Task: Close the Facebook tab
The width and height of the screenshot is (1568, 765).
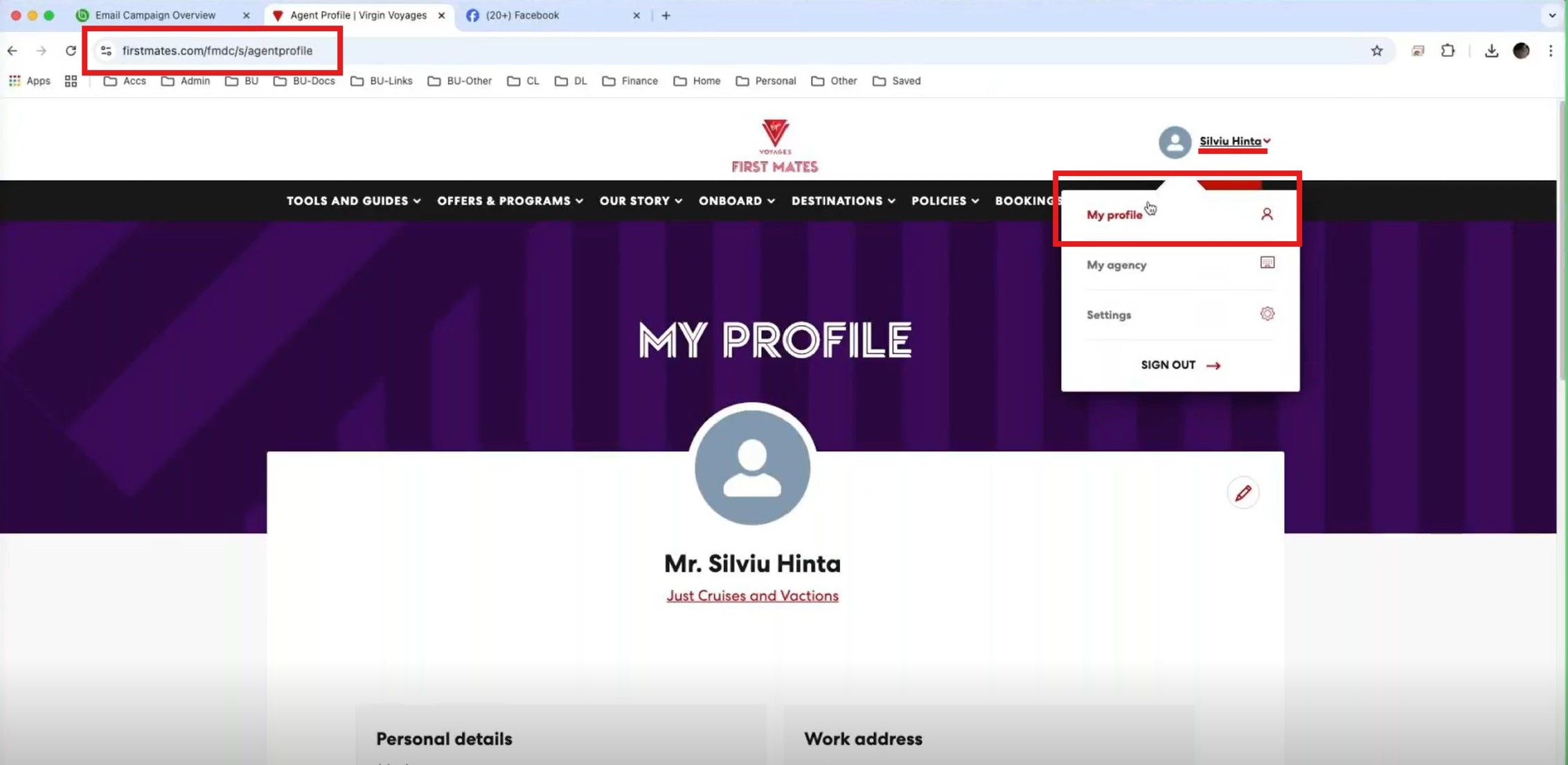Action: (x=636, y=15)
